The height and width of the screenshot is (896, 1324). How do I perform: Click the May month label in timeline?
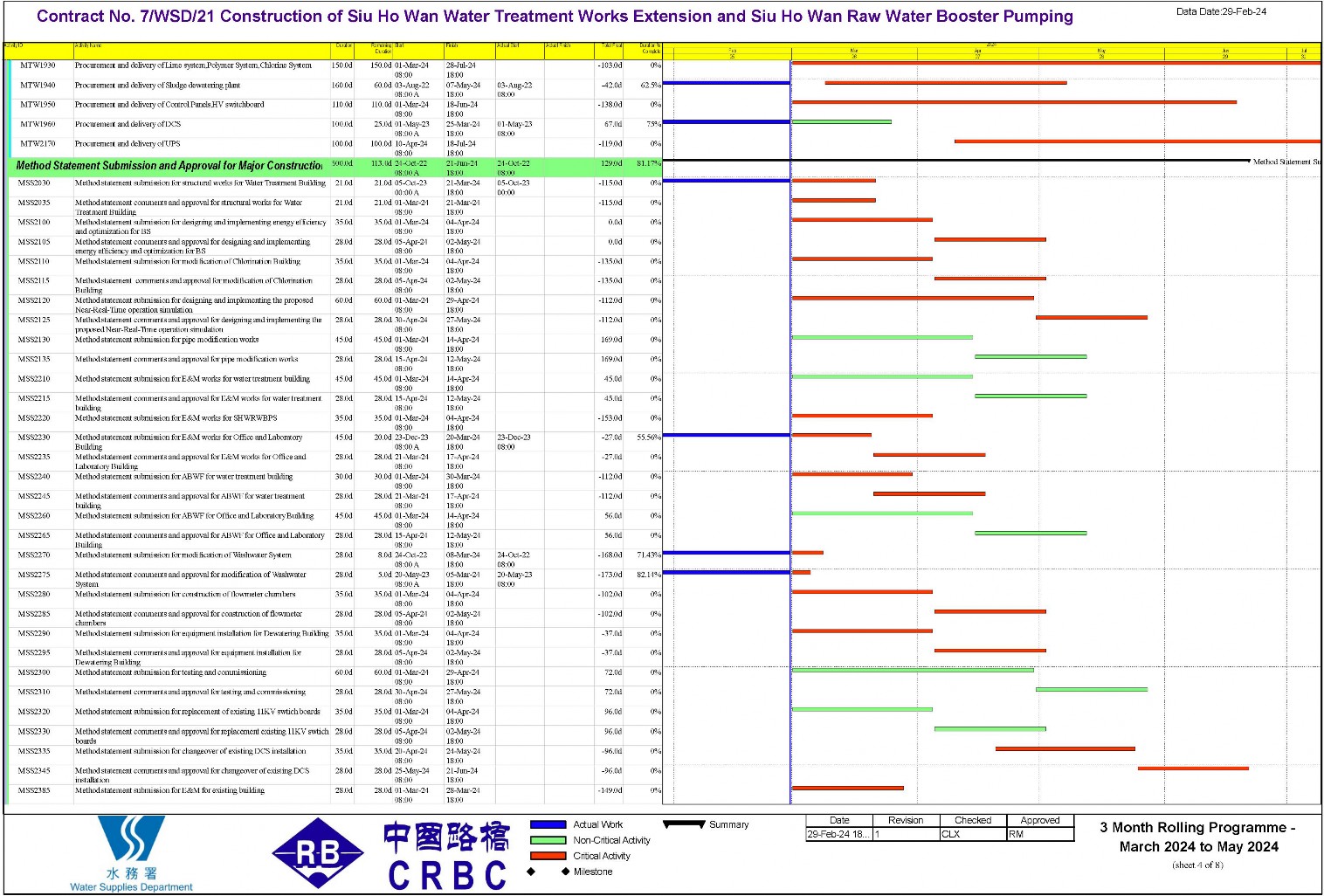coord(1101,52)
